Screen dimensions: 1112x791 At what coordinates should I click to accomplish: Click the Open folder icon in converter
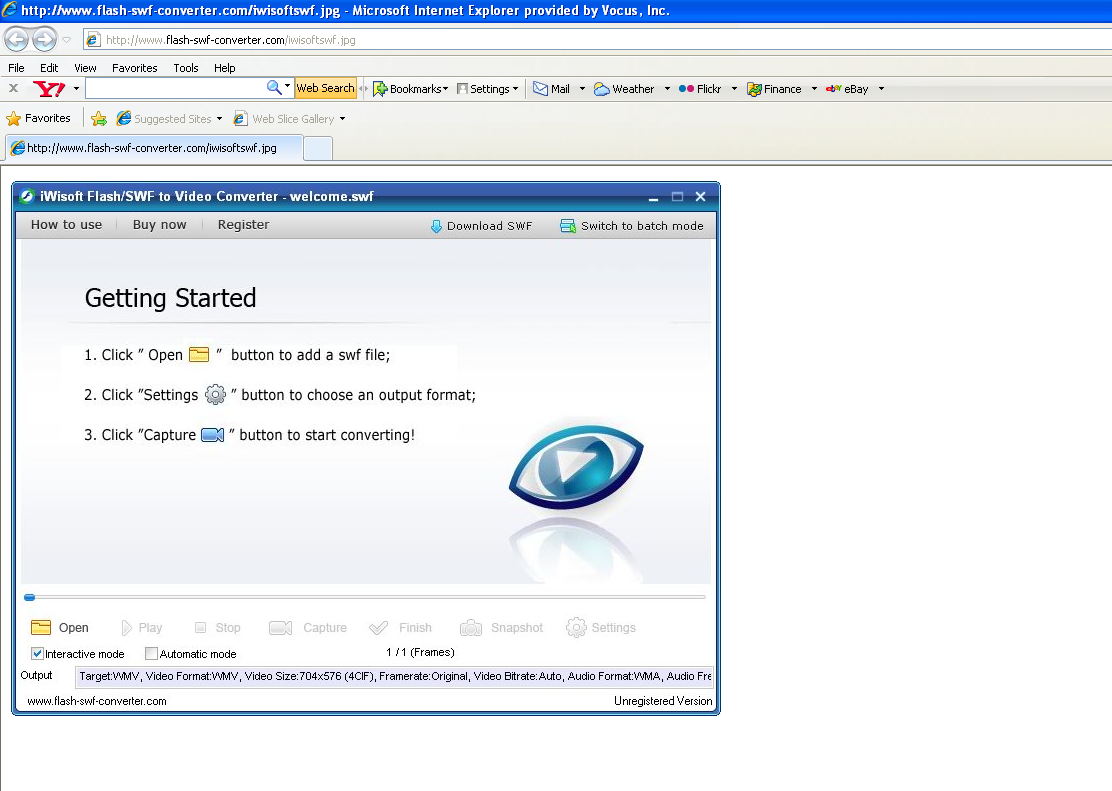pyautogui.click(x=41, y=627)
